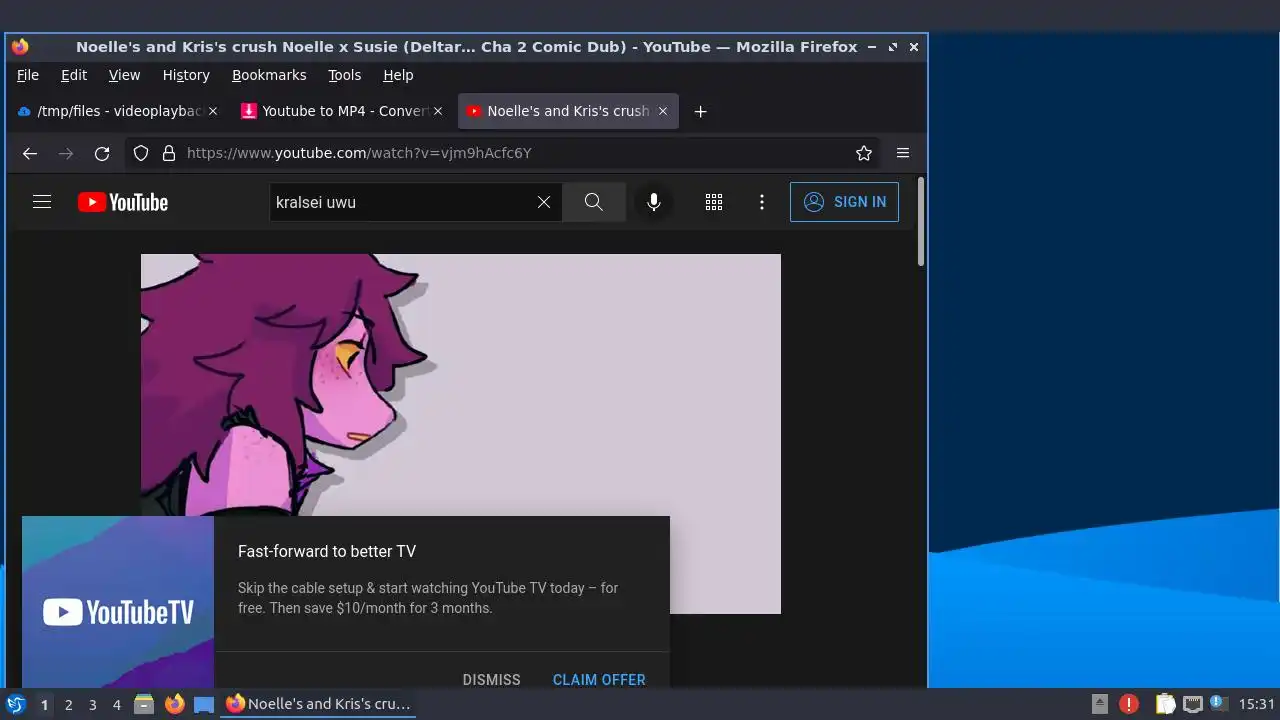Close the Youtube to MP4 tab
This screenshot has height=720, width=1280.
pos(437,111)
